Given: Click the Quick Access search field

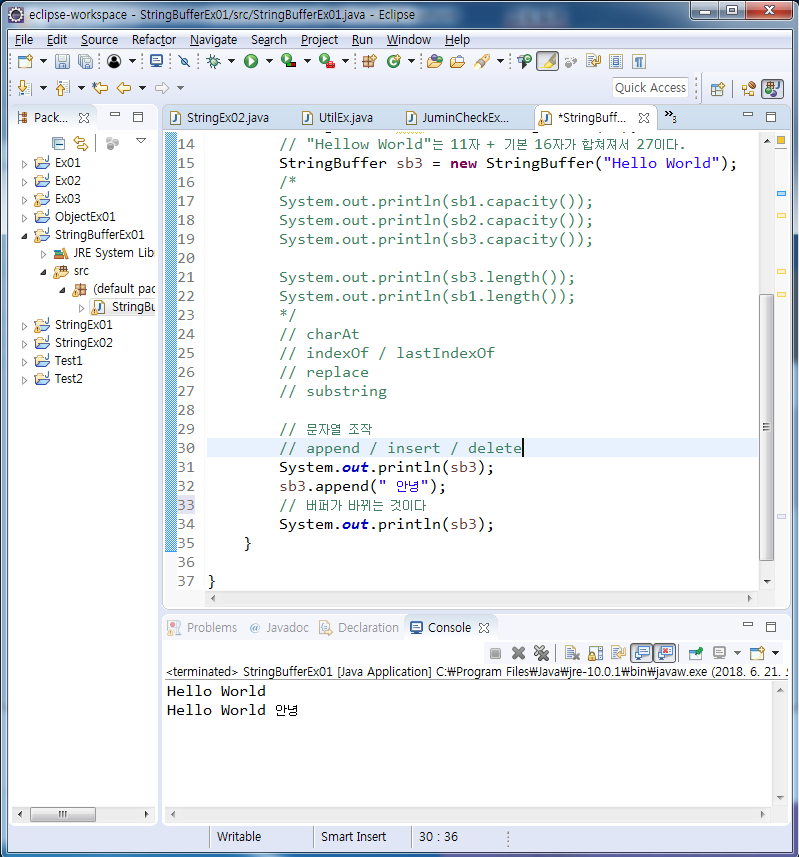Looking at the screenshot, I should (650, 87).
